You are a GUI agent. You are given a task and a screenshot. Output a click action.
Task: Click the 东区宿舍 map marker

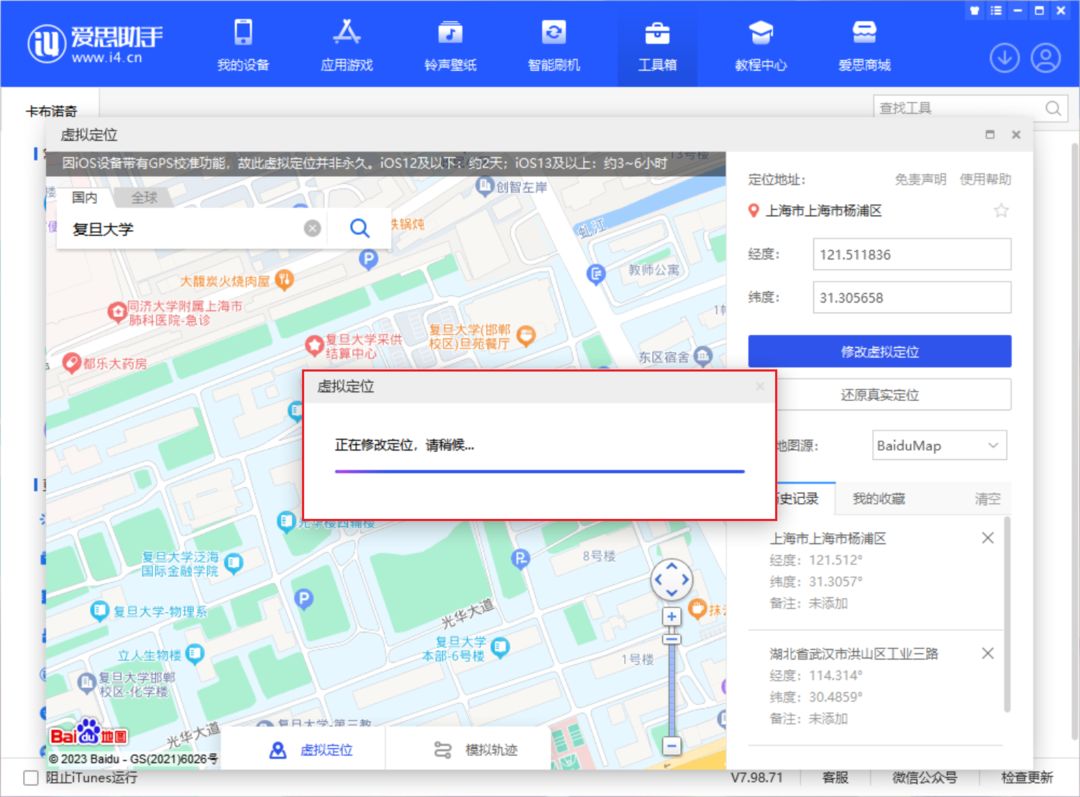coord(703,355)
